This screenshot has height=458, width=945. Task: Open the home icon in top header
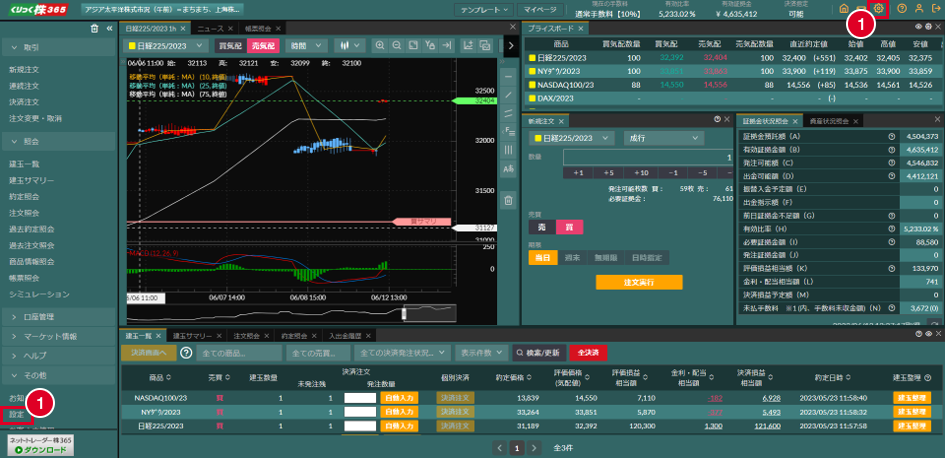(x=844, y=9)
